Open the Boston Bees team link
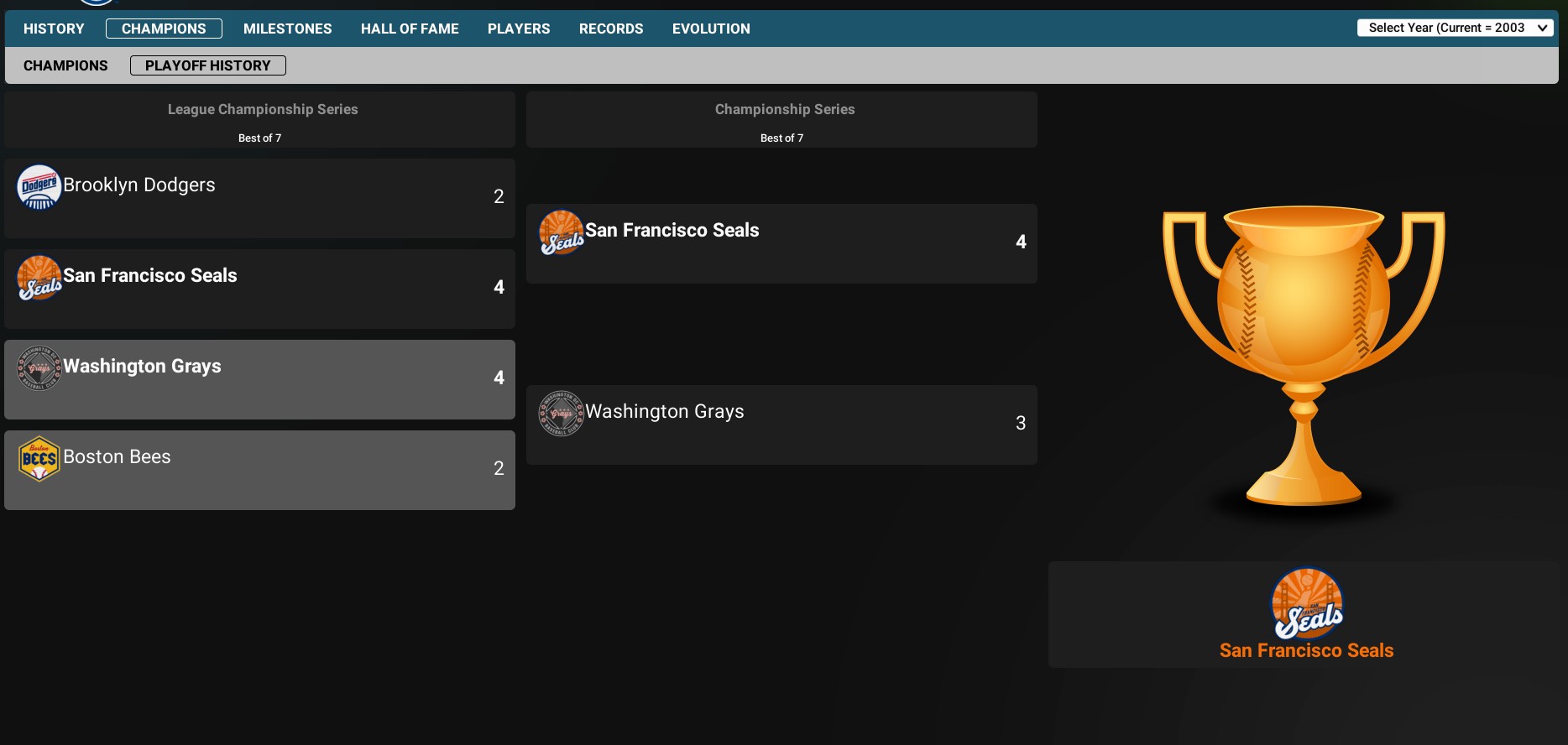 pos(117,456)
